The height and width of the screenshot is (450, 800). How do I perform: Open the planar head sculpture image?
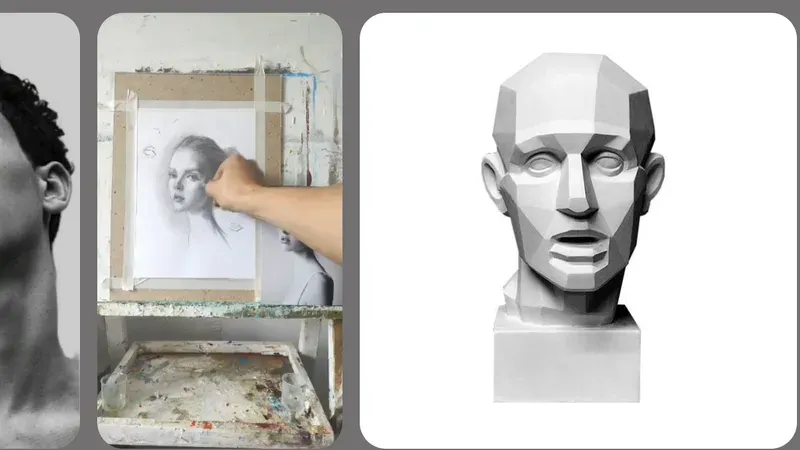(x=578, y=230)
